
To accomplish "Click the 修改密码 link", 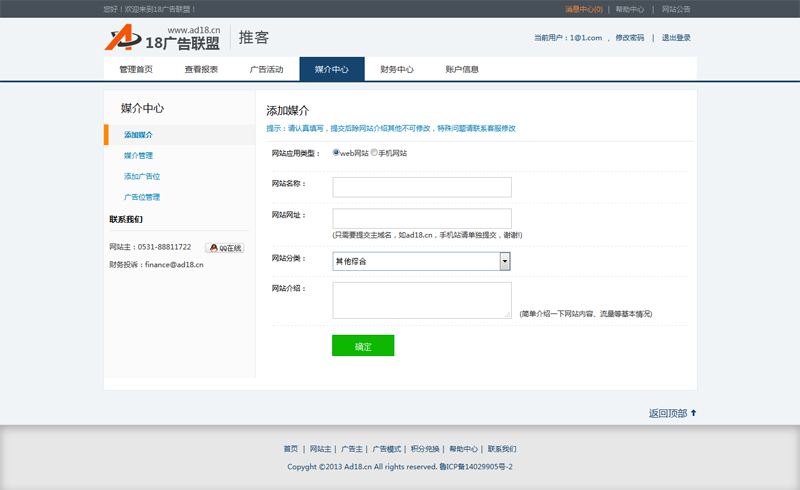I will coord(629,38).
